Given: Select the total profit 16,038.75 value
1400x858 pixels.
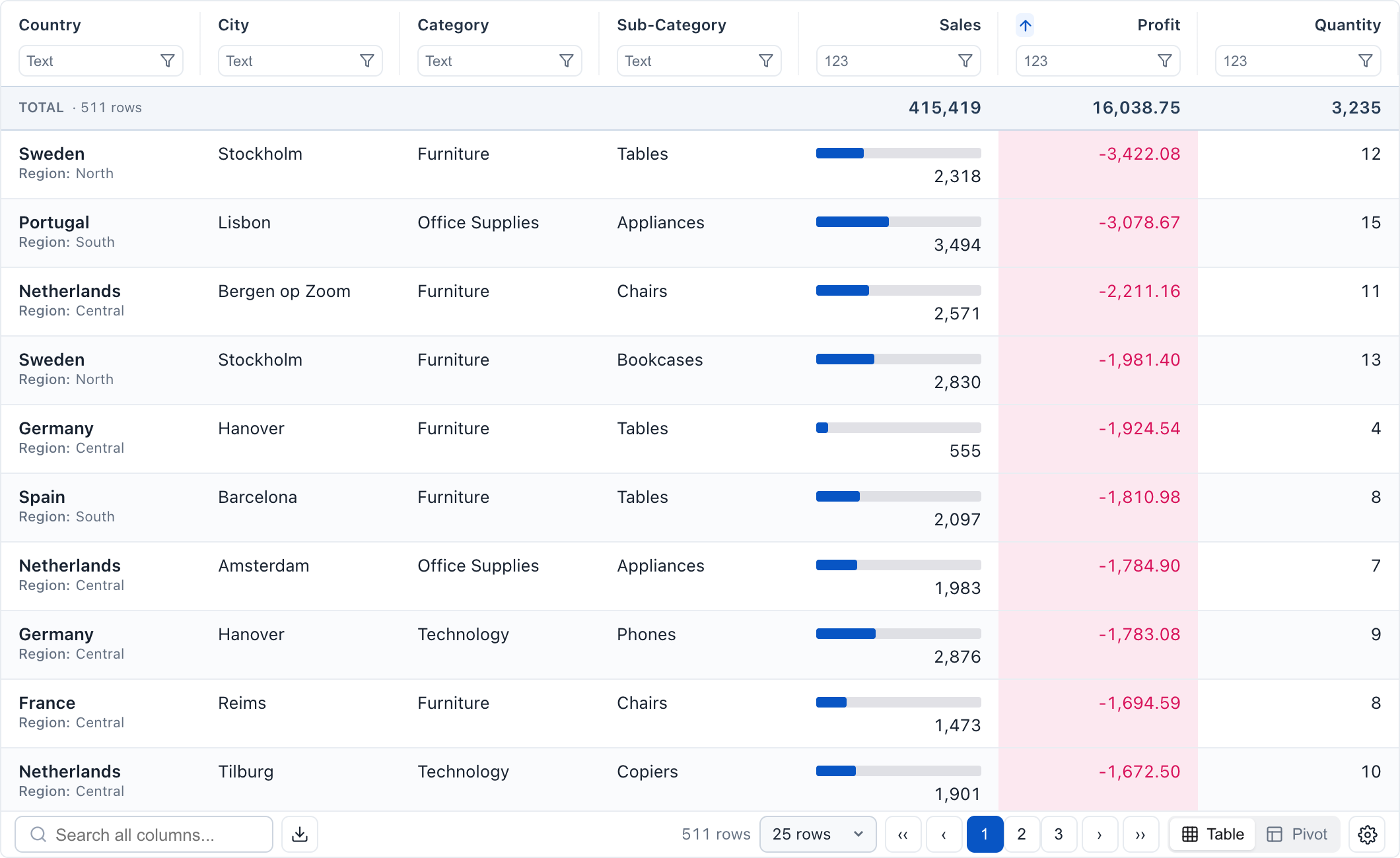Looking at the screenshot, I should pos(1136,108).
